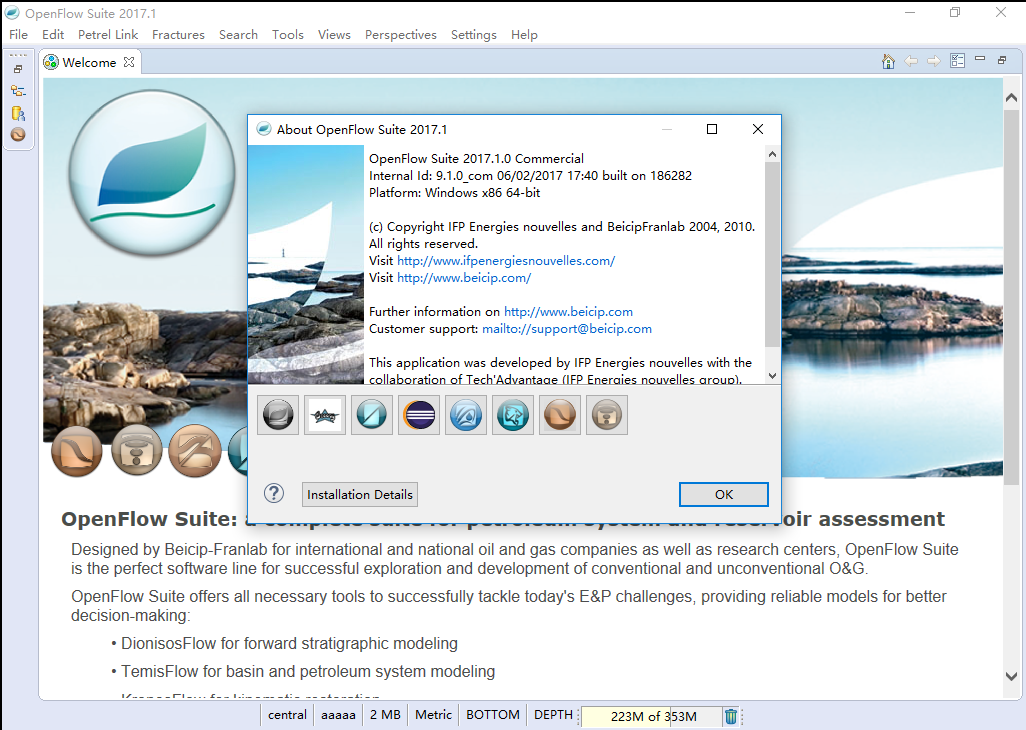Image resolution: width=1026 pixels, height=730 pixels.
Task: Select the Welcome tab
Action: [89, 62]
